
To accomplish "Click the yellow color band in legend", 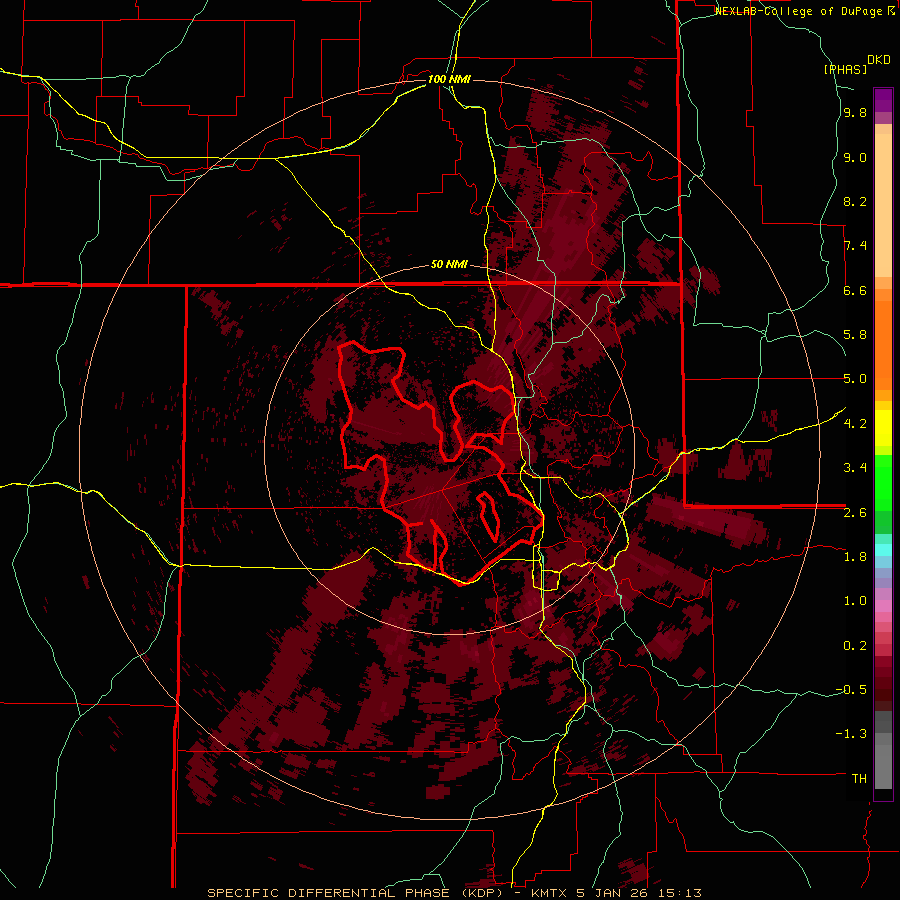I will coord(883,428).
